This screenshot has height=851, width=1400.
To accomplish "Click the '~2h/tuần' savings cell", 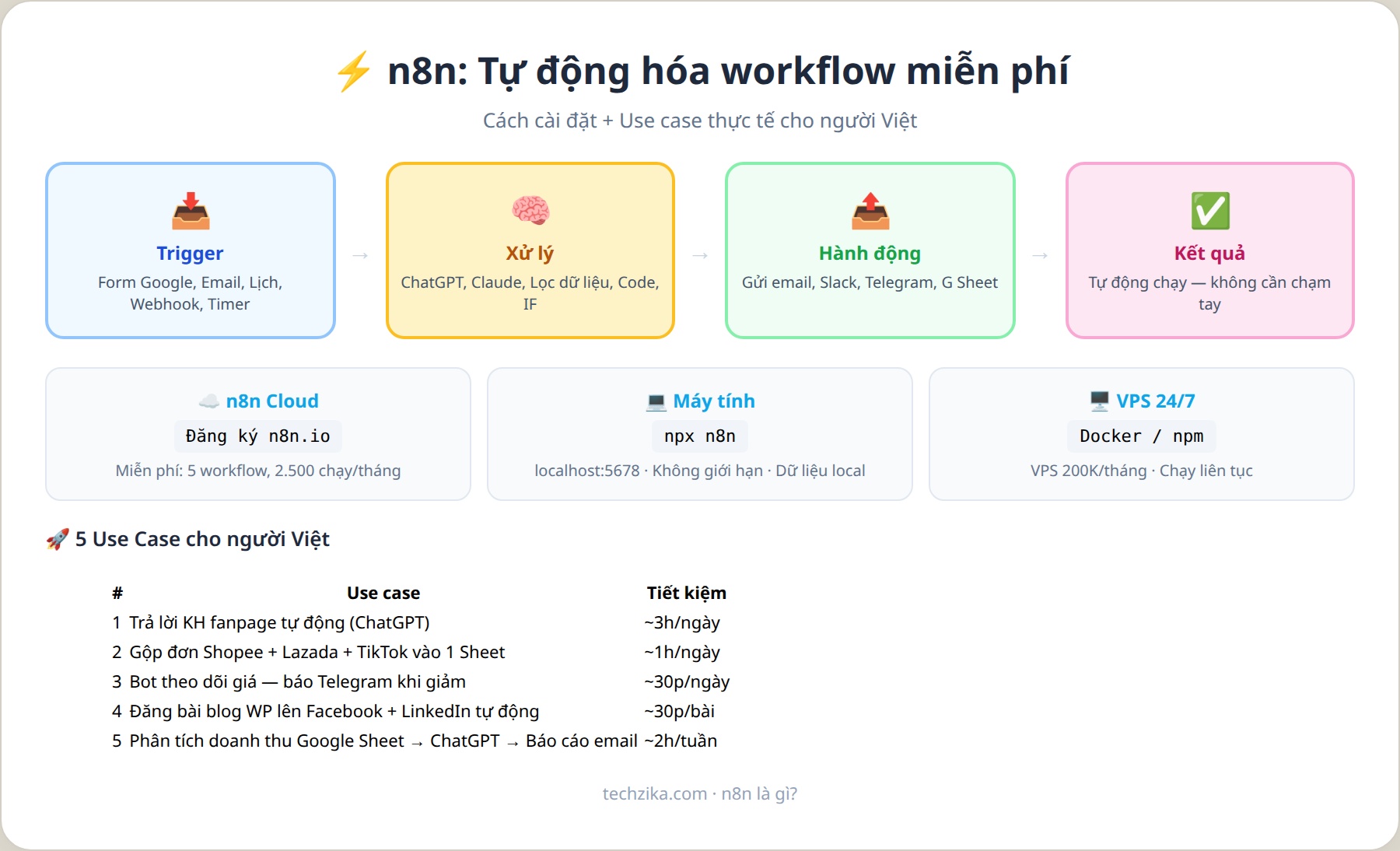I will pyautogui.click(x=681, y=741).
